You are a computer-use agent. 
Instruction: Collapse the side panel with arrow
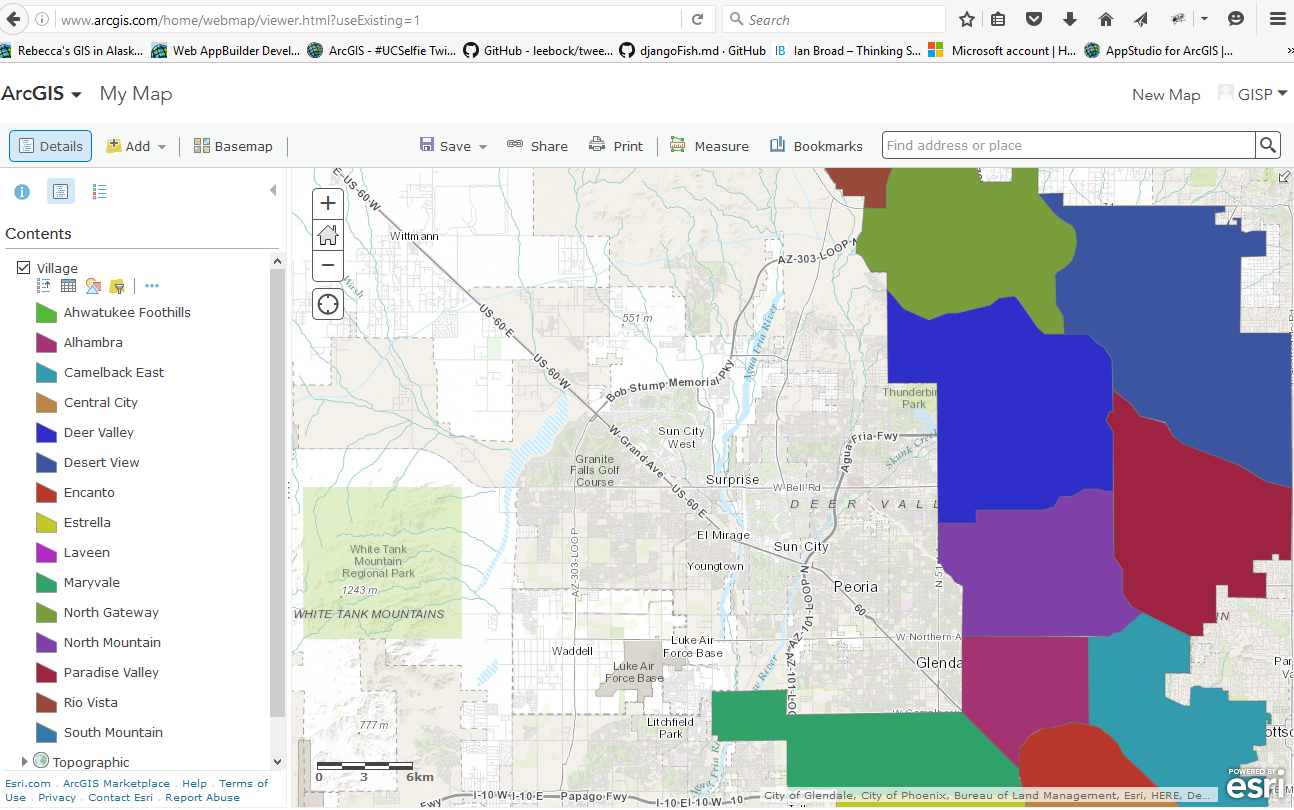[x=273, y=190]
